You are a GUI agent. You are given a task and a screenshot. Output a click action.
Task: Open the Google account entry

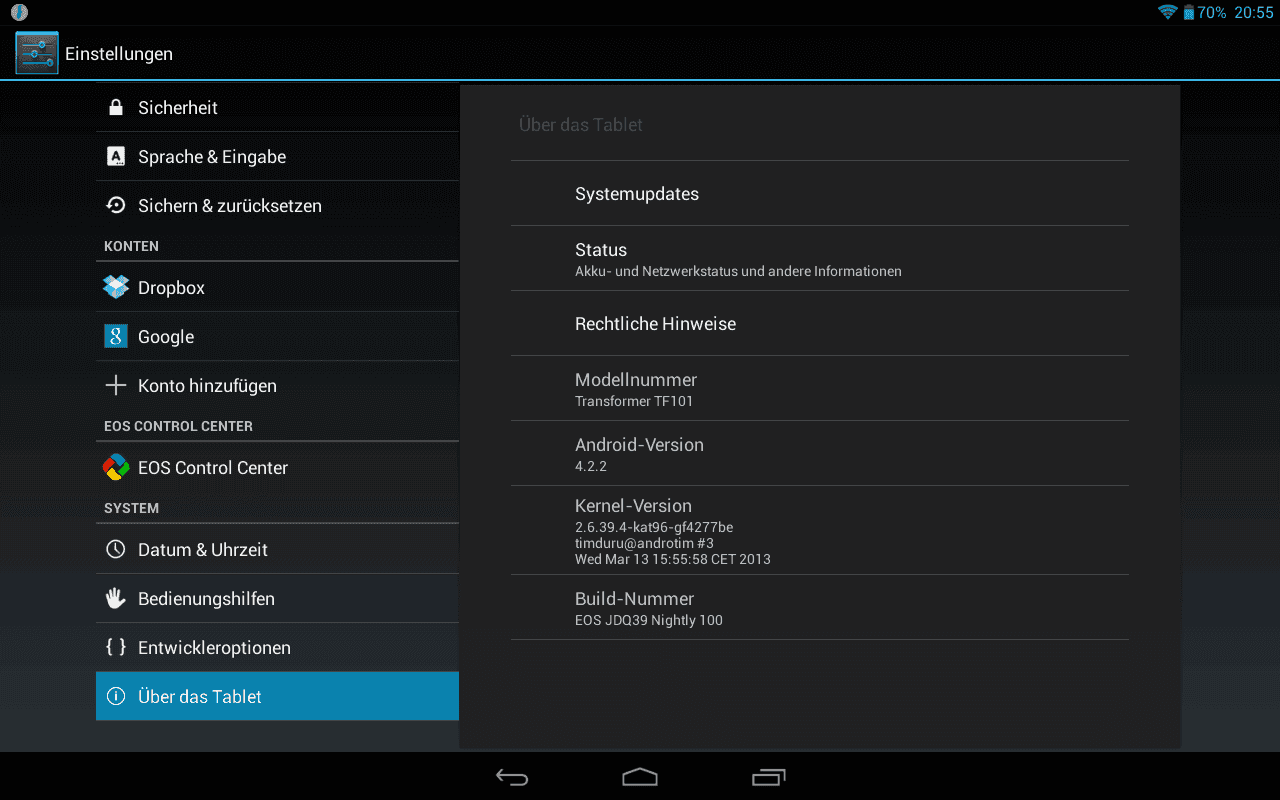pos(277,336)
